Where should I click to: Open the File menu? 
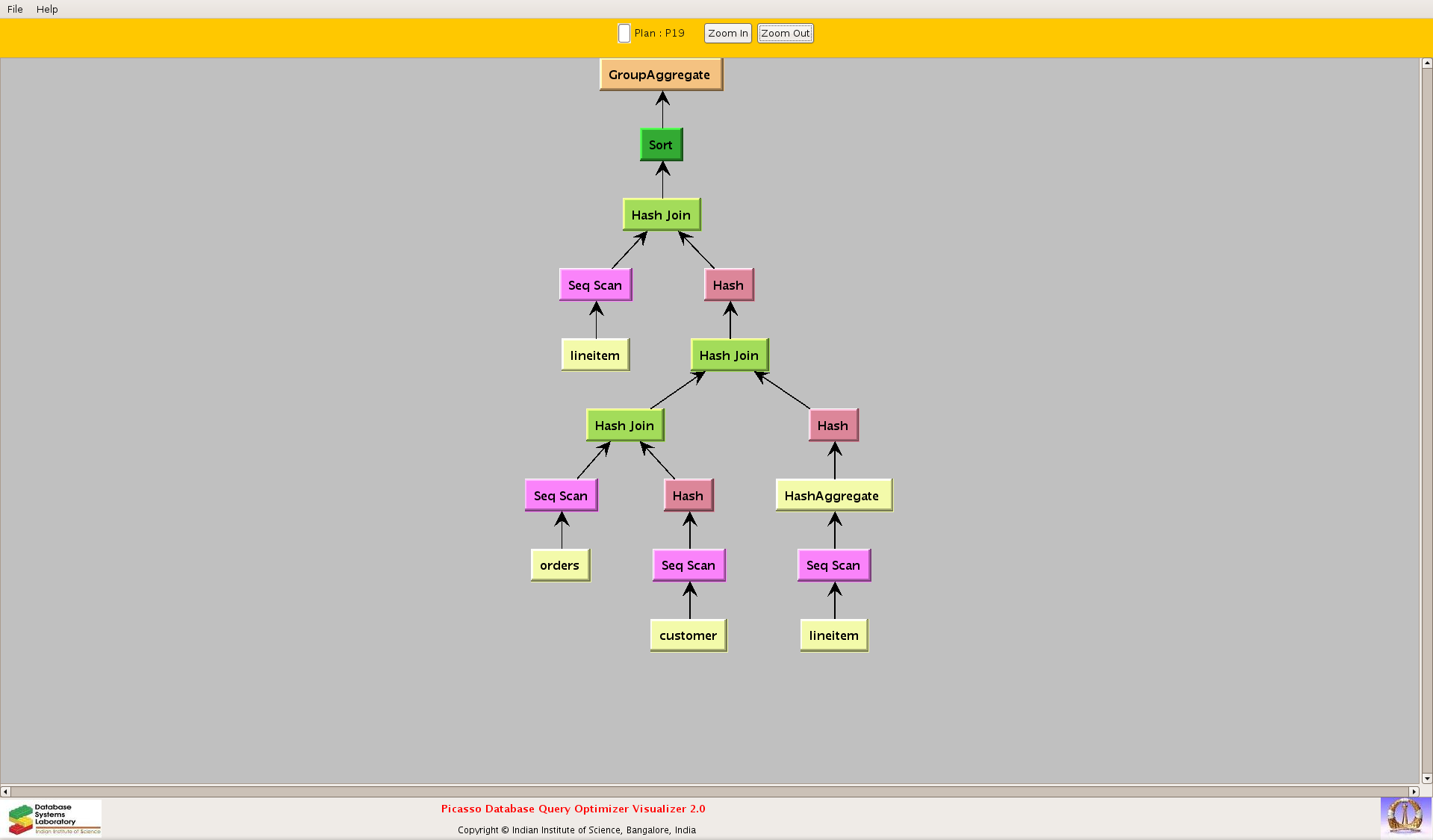click(15, 9)
